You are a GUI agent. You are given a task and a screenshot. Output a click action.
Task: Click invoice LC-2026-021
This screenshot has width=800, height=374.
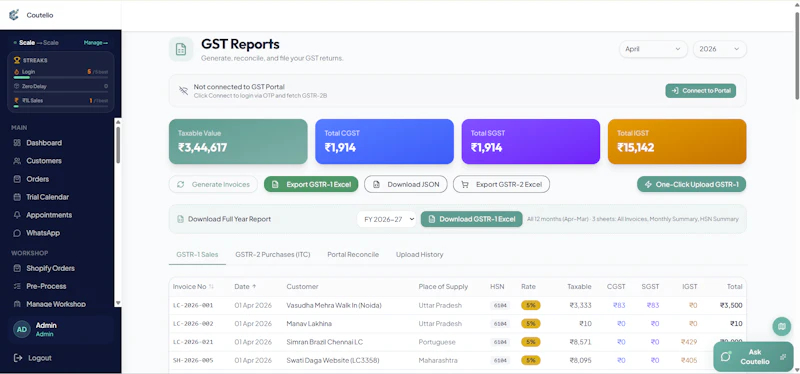point(193,342)
